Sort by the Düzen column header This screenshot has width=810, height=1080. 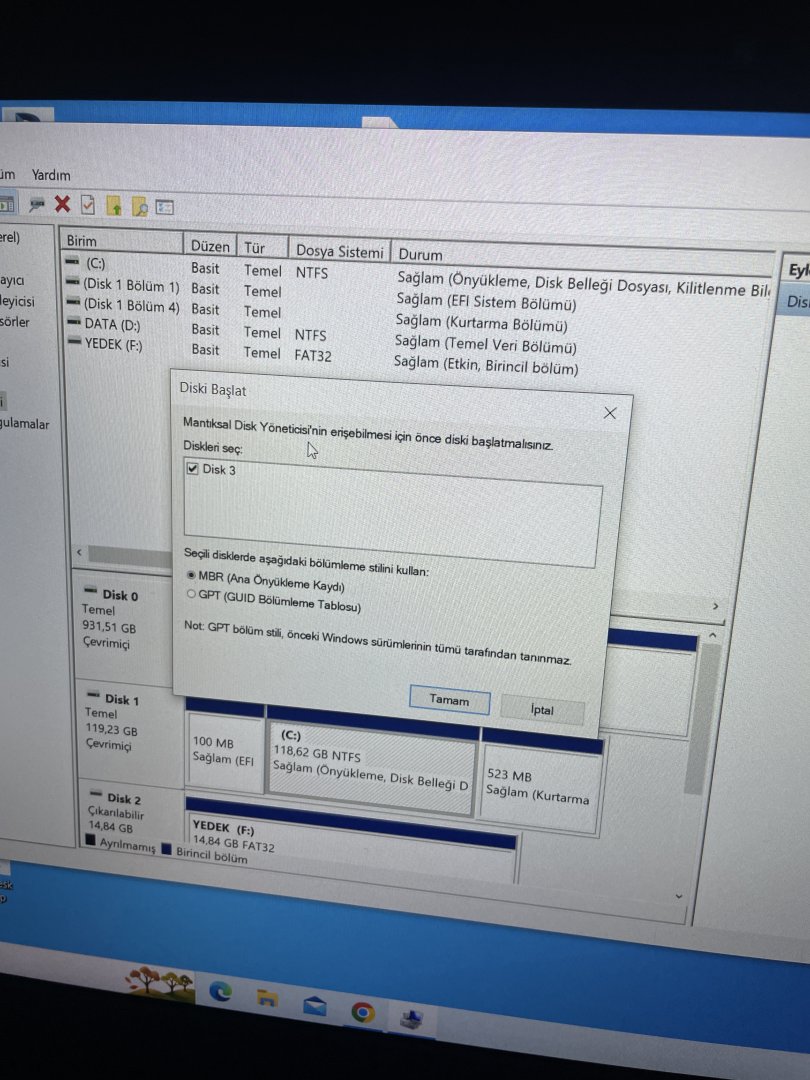click(x=209, y=246)
